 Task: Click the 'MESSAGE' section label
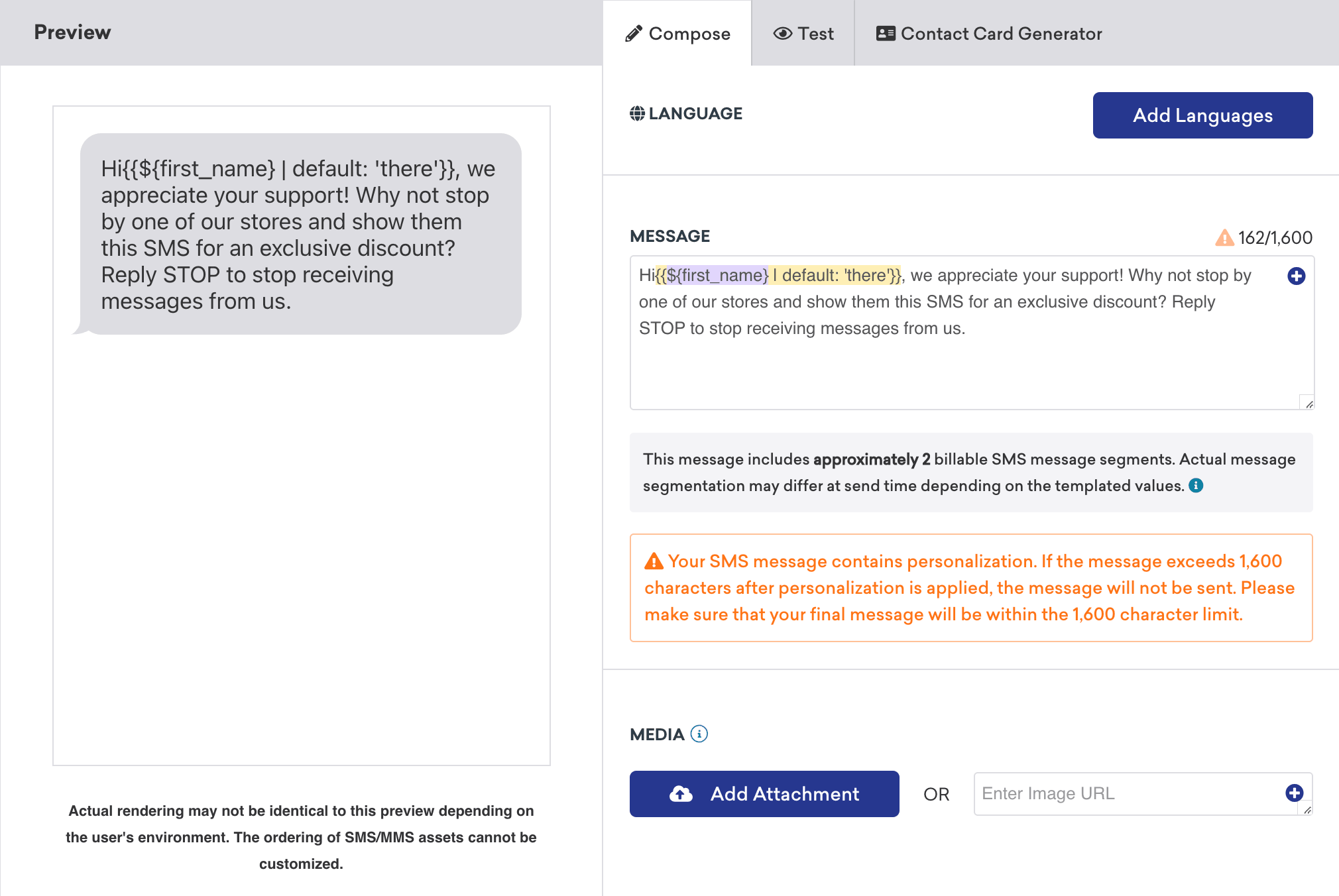click(x=669, y=236)
